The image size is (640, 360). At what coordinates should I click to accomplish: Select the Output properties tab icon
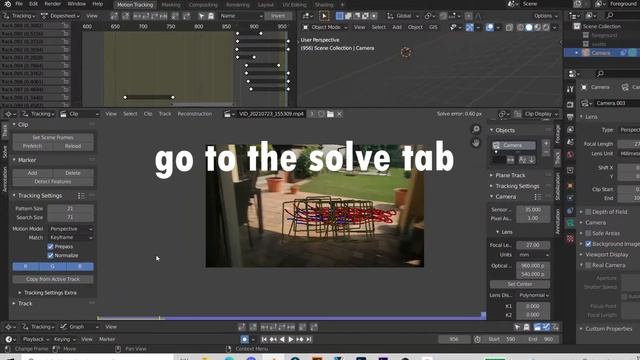pos(570,117)
